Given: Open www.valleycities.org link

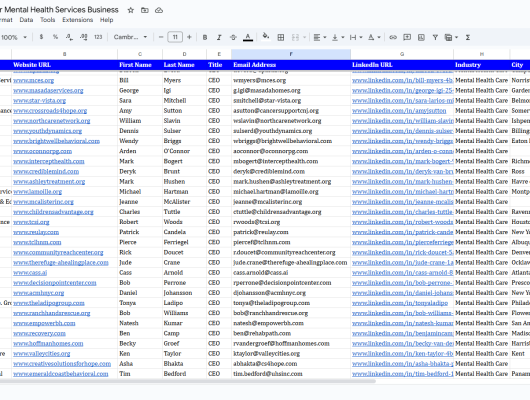Looking at the screenshot, I should coord(42,354).
